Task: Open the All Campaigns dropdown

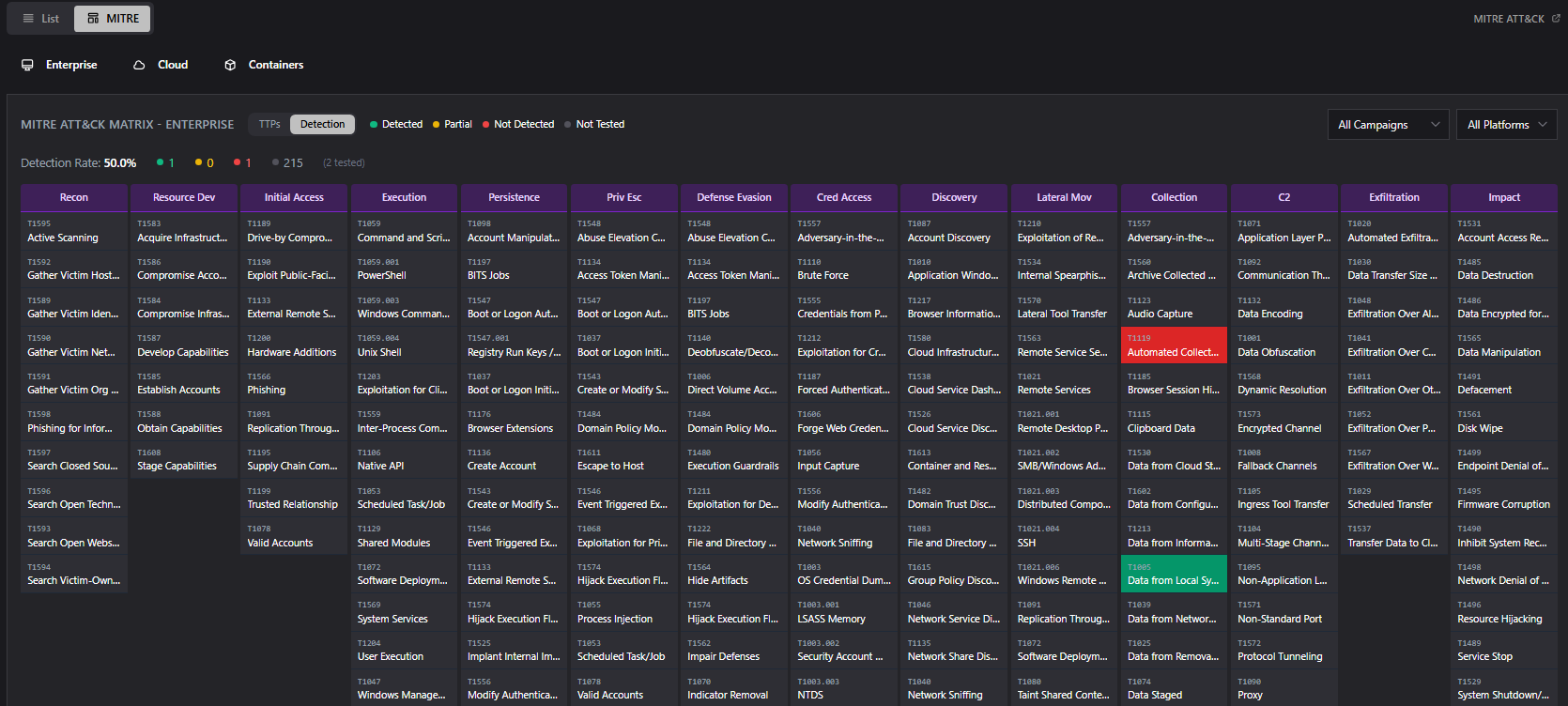Action: [x=1388, y=125]
